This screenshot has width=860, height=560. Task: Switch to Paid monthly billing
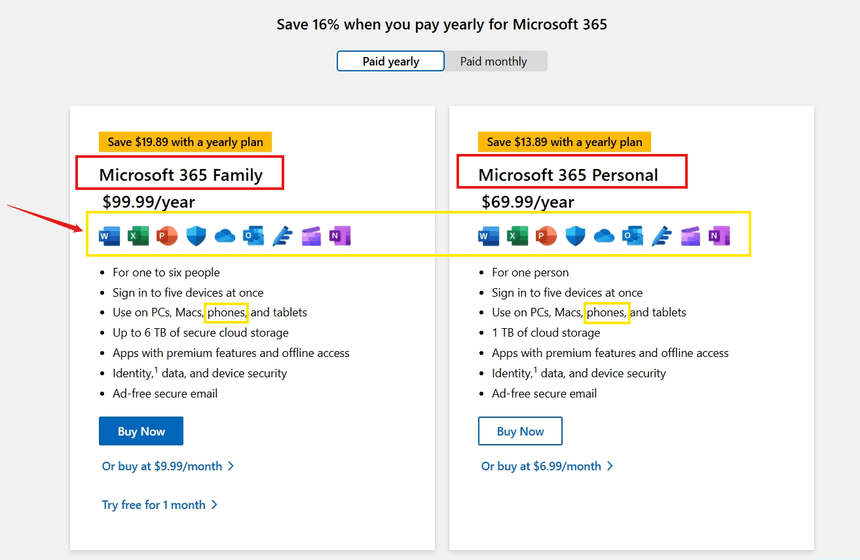494,62
